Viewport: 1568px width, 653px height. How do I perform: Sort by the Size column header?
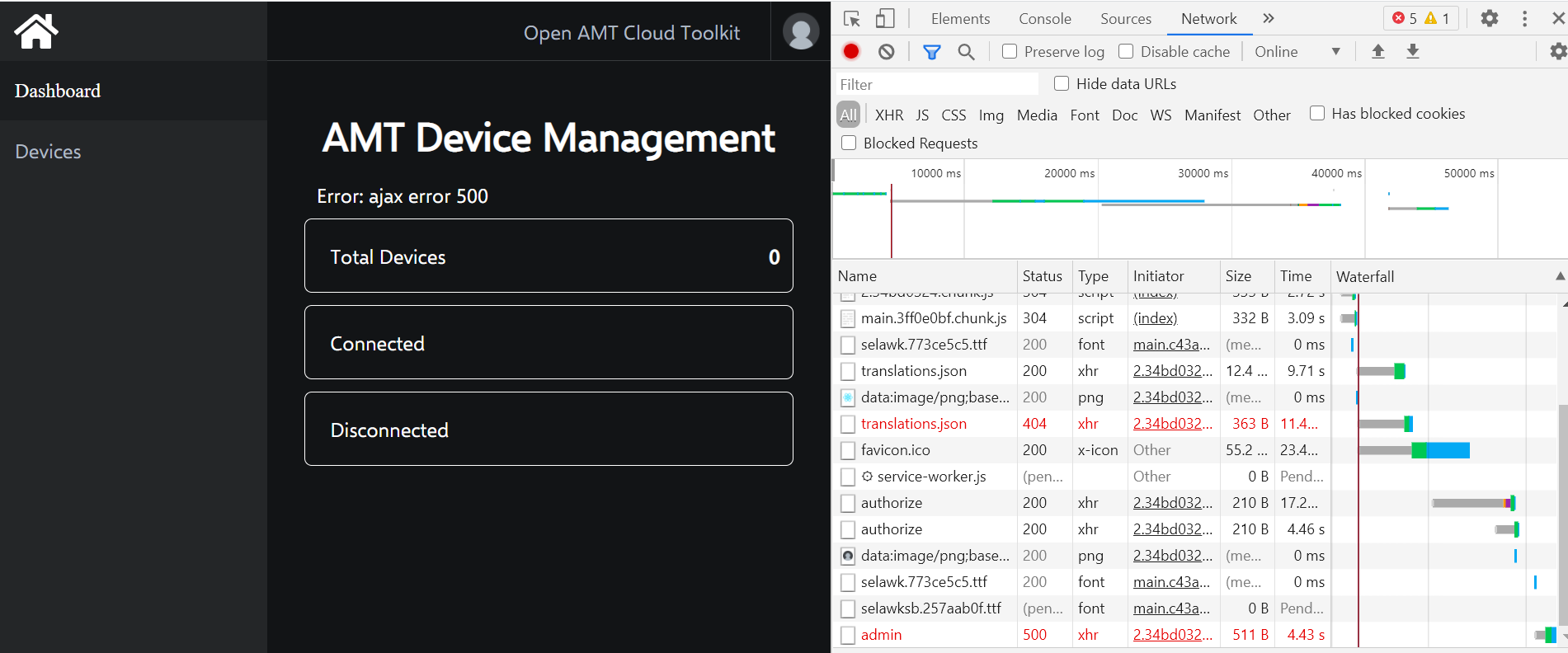coord(1246,276)
